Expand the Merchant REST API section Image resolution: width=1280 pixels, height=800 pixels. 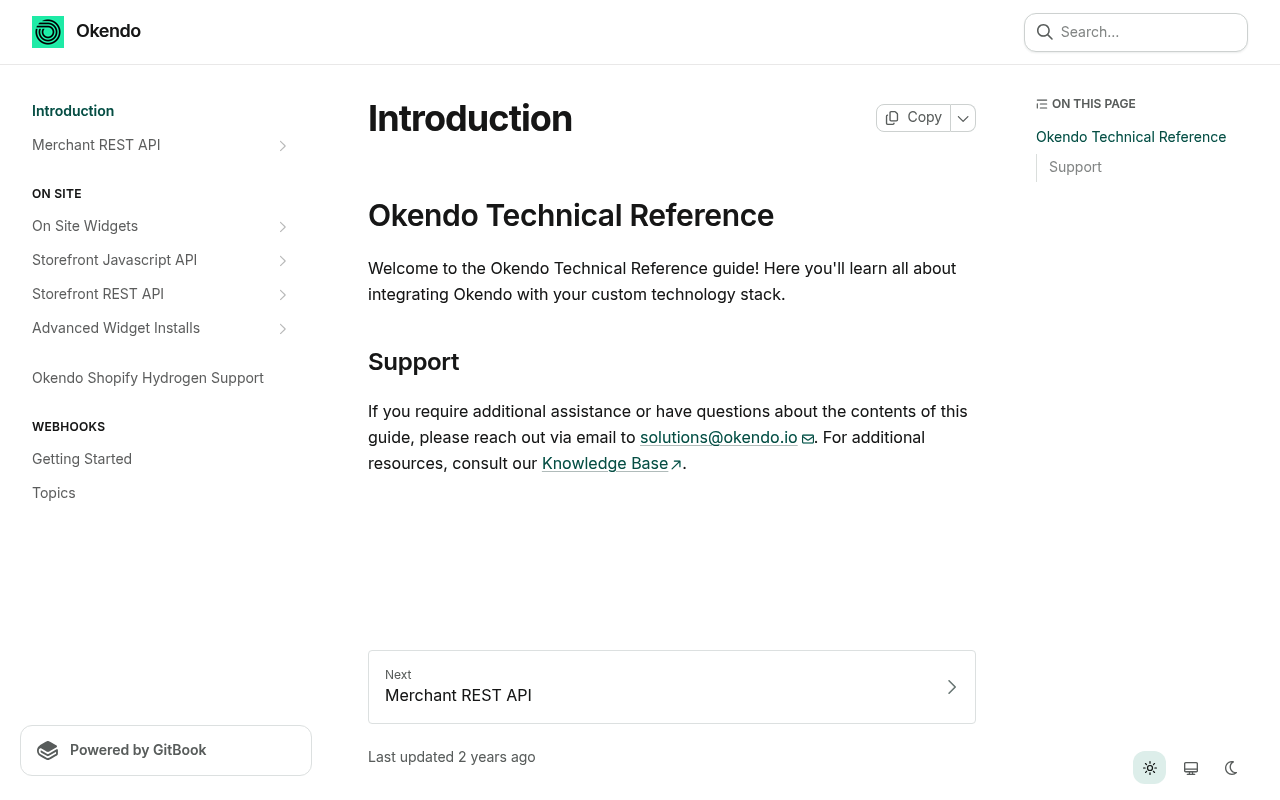(283, 146)
